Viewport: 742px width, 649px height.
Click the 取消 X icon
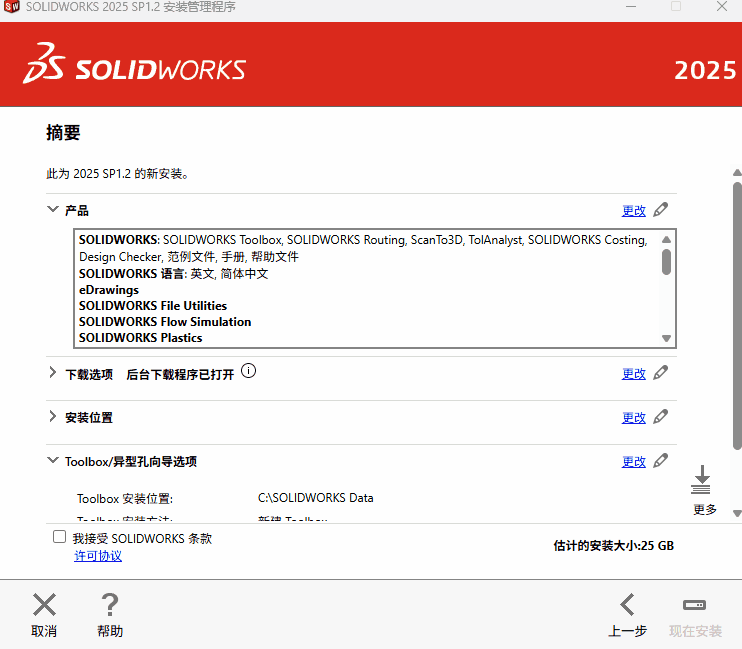[44, 605]
